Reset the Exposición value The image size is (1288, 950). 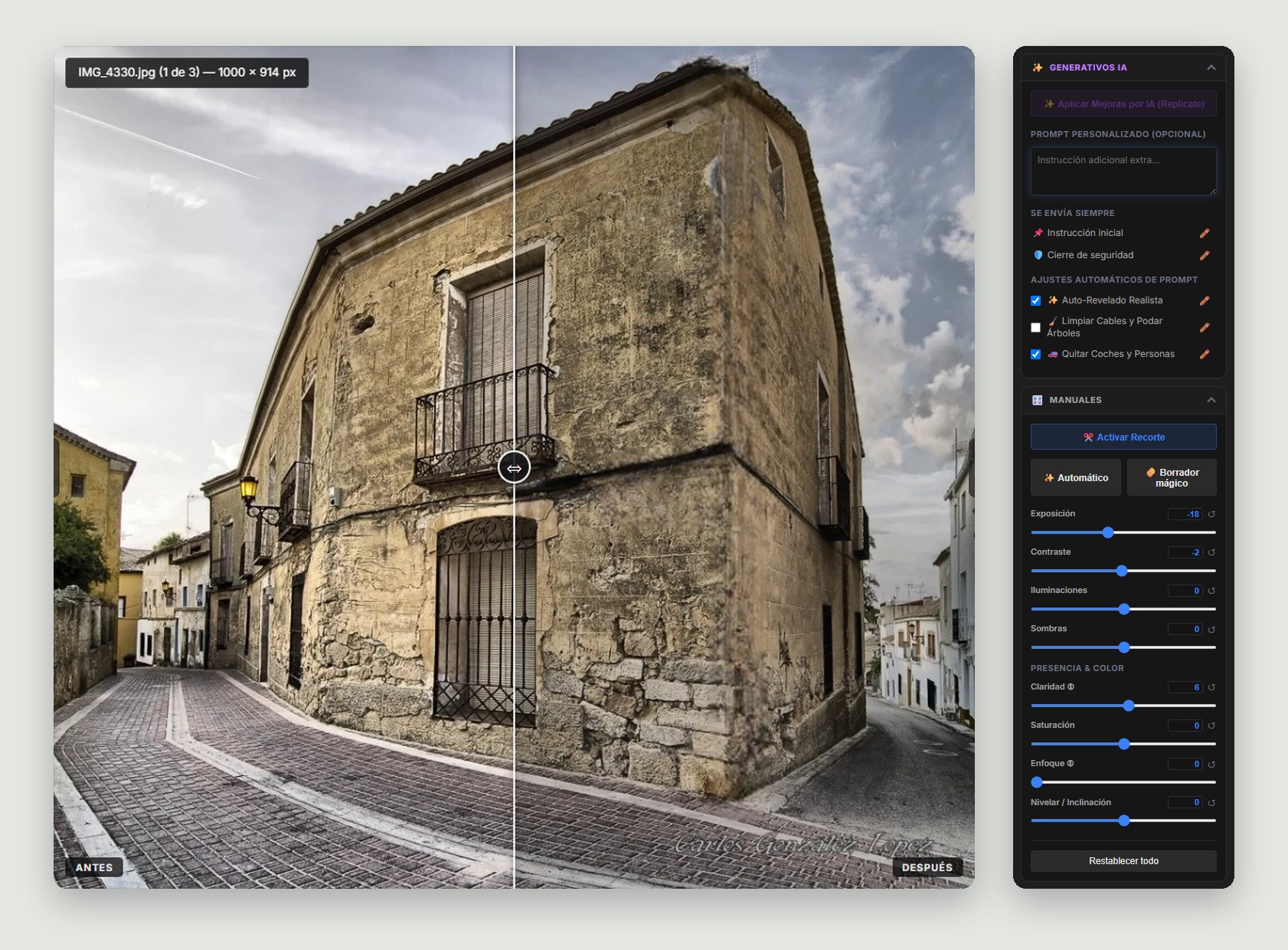tap(1211, 514)
